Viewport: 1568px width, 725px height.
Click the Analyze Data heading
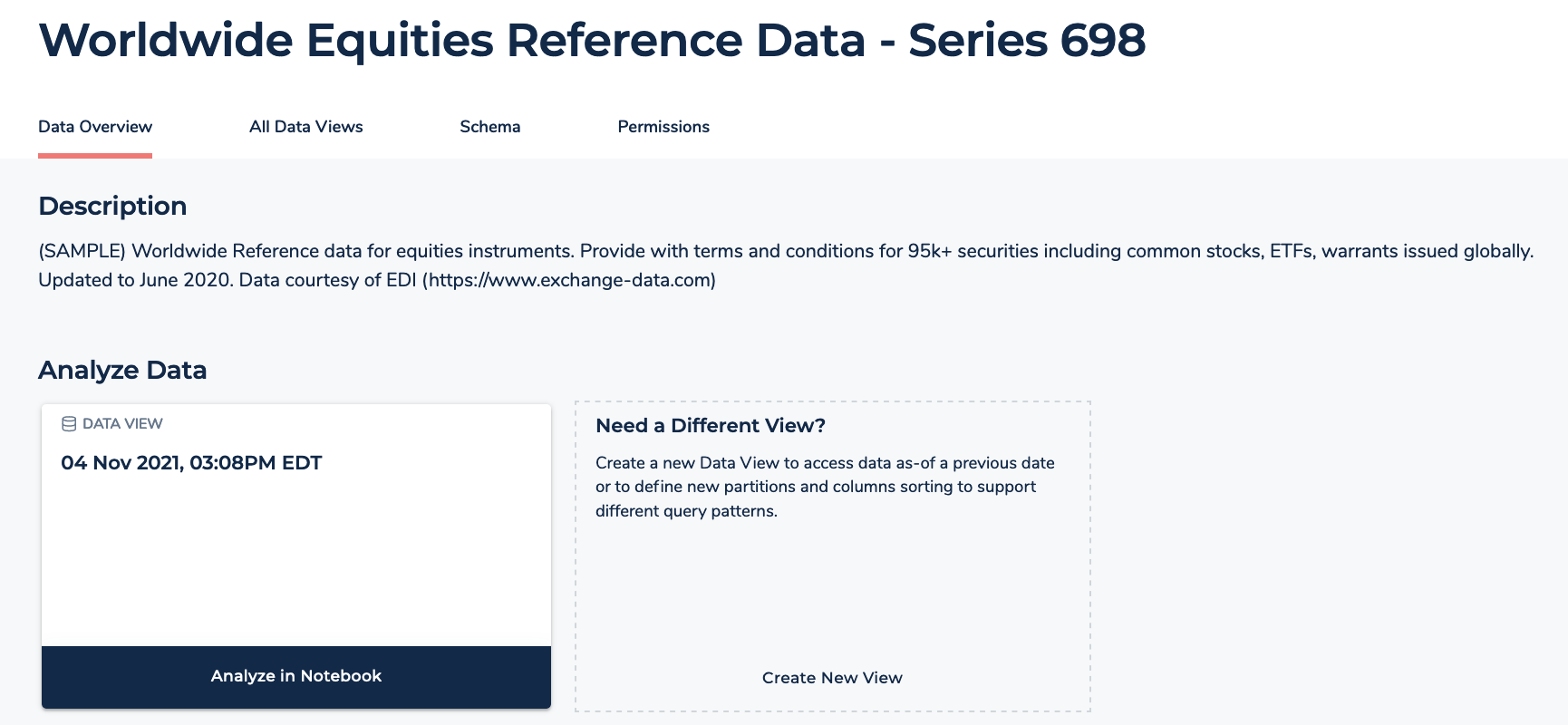click(122, 370)
